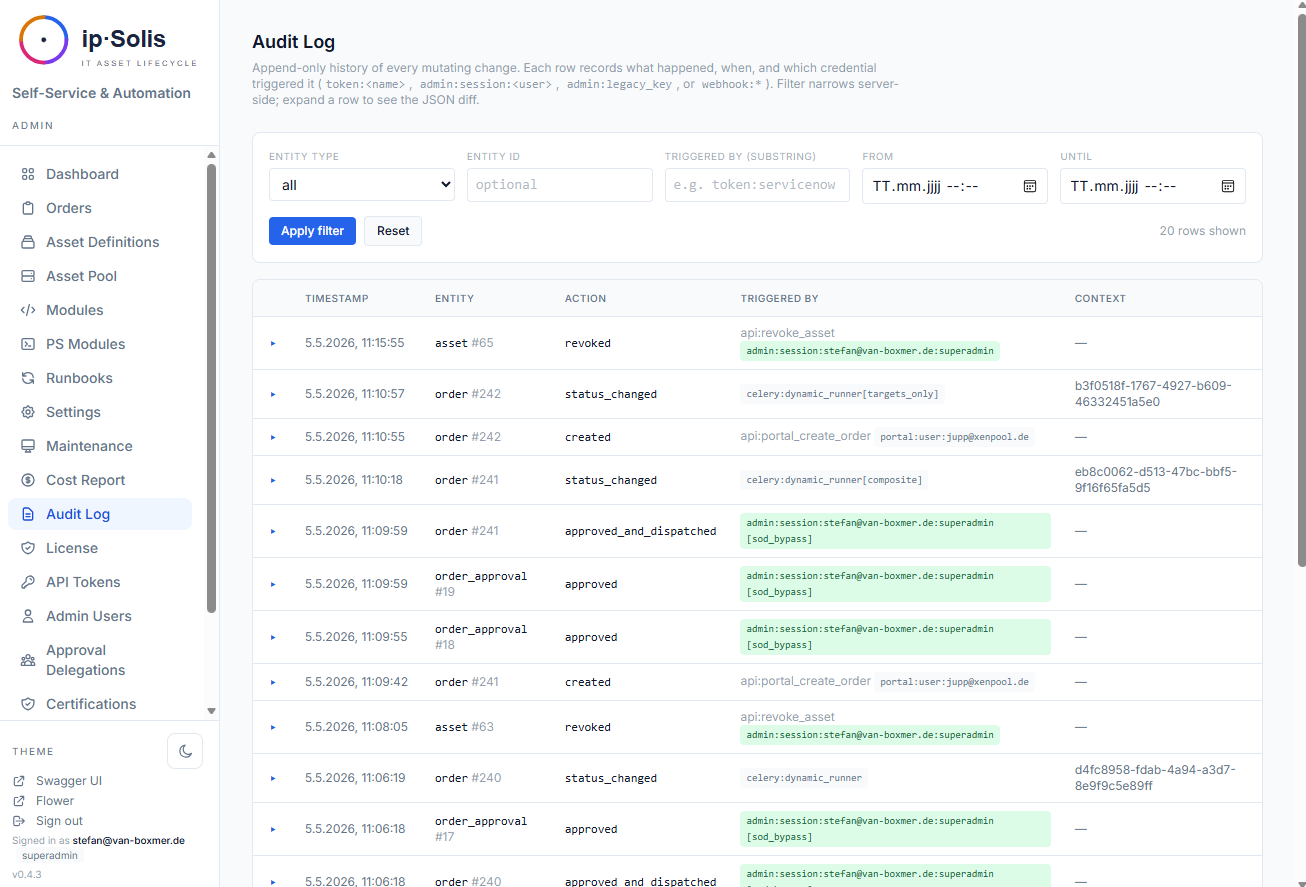
Task: Open the Entity Type dropdown
Action: tap(362, 185)
